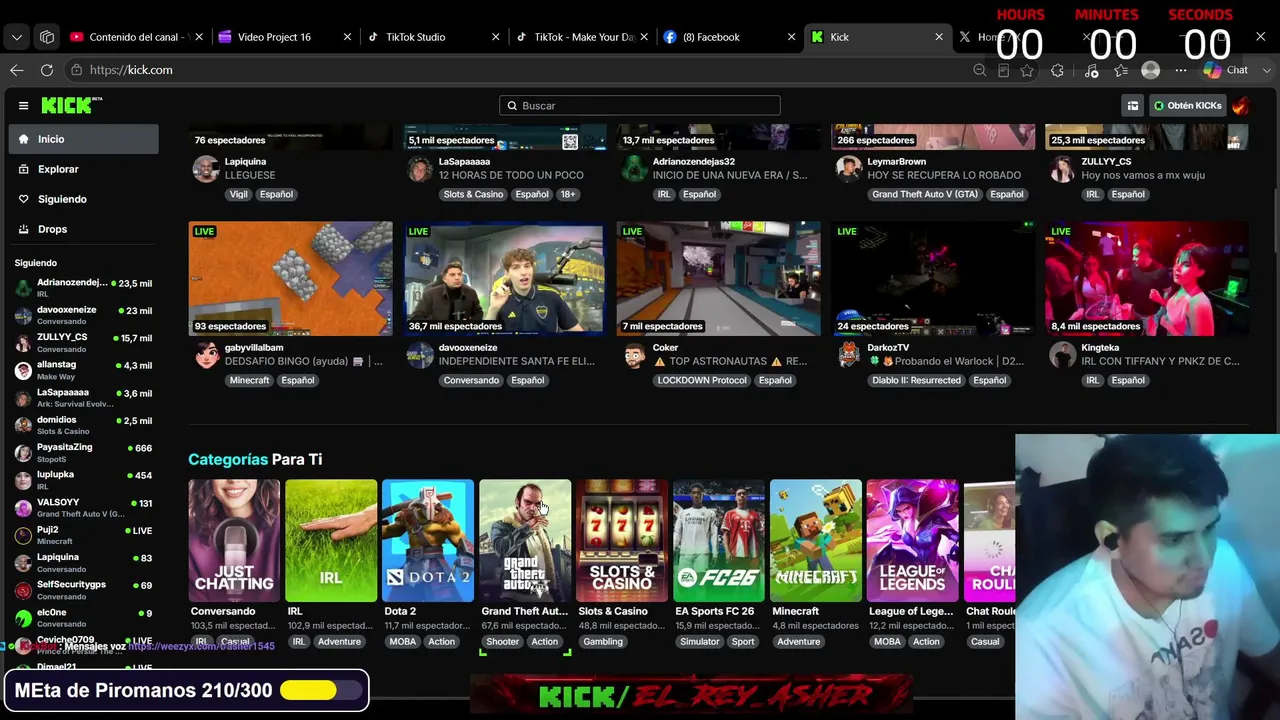
Task: Open the Grand Theft Auto V (GTA) tag
Action: pyautogui.click(x=925, y=194)
